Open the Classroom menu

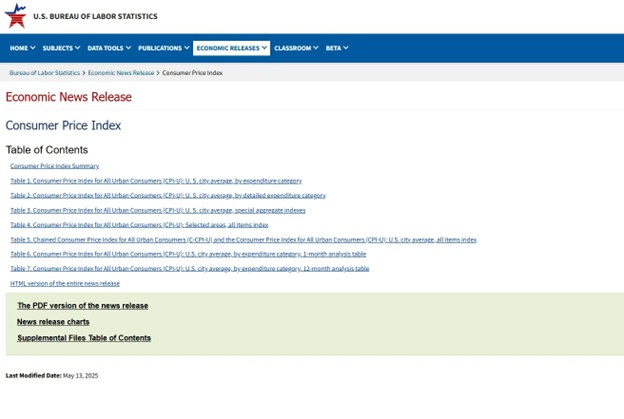(296, 48)
